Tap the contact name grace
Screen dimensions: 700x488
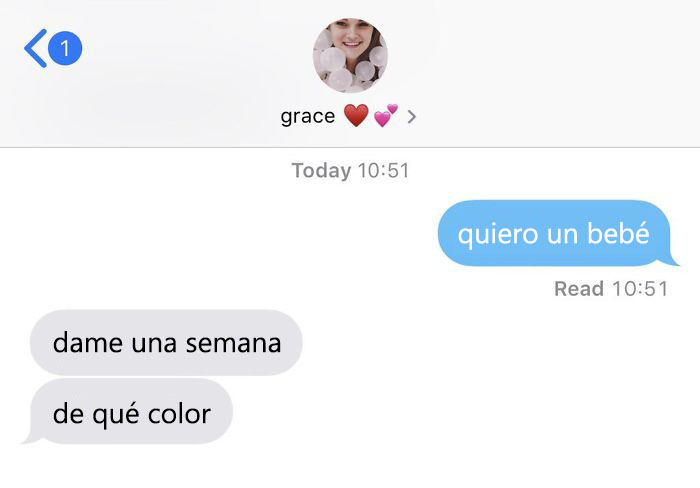click(x=308, y=117)
